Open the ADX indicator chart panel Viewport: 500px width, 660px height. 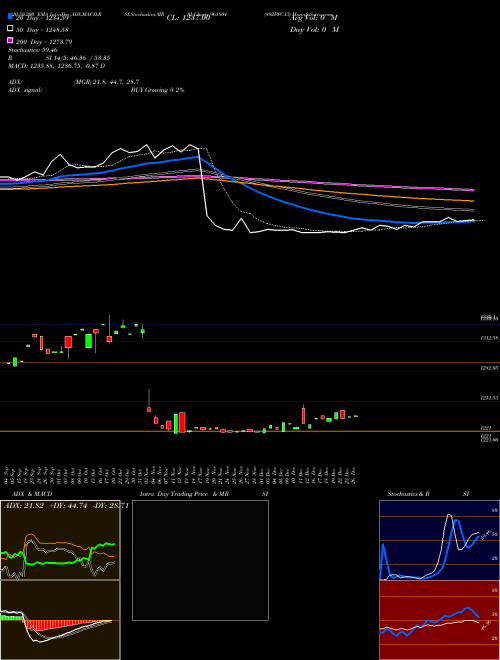(x=60, y=540)
